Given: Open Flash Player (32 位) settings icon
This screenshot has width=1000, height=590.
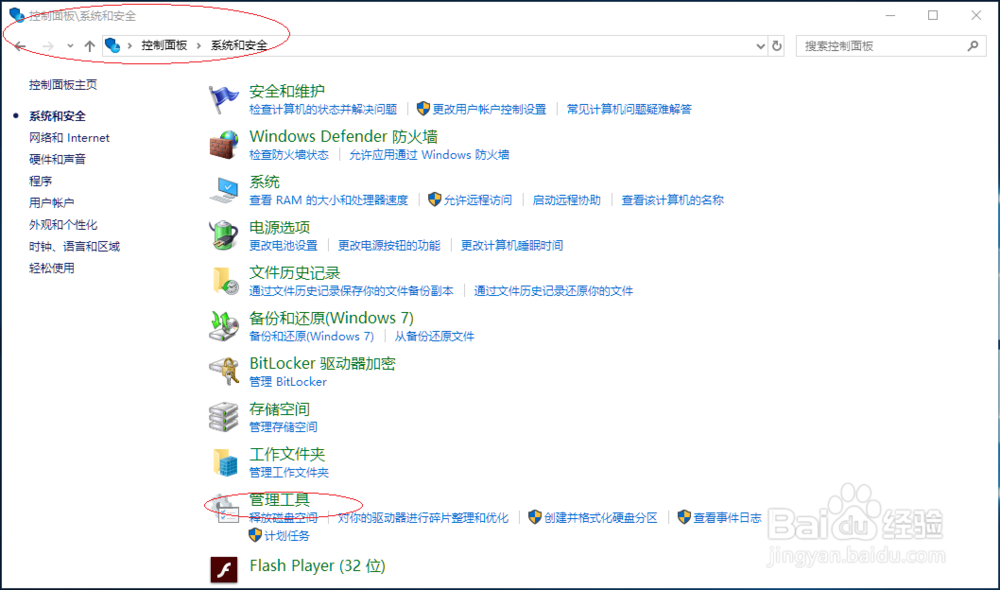Looking at the screenshot, I should pos(226,566).
